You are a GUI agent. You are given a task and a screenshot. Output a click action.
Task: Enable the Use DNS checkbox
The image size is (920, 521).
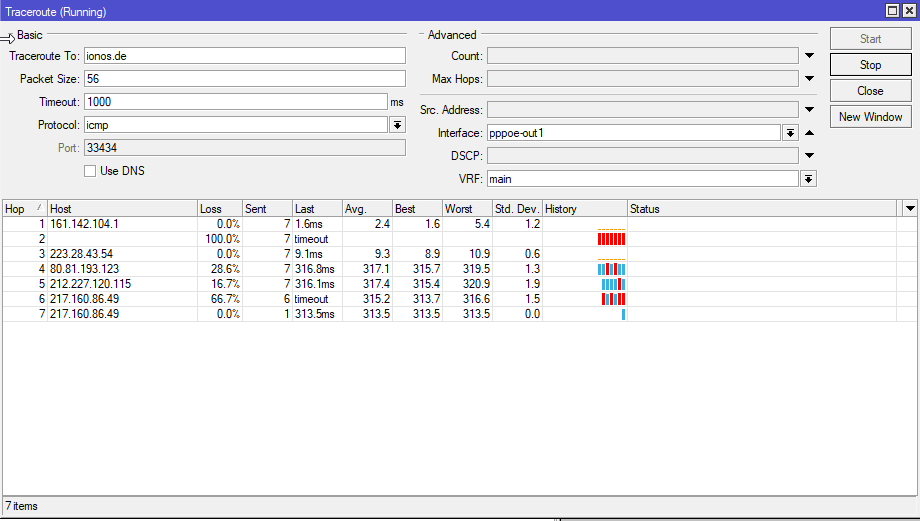pos(90,171)
